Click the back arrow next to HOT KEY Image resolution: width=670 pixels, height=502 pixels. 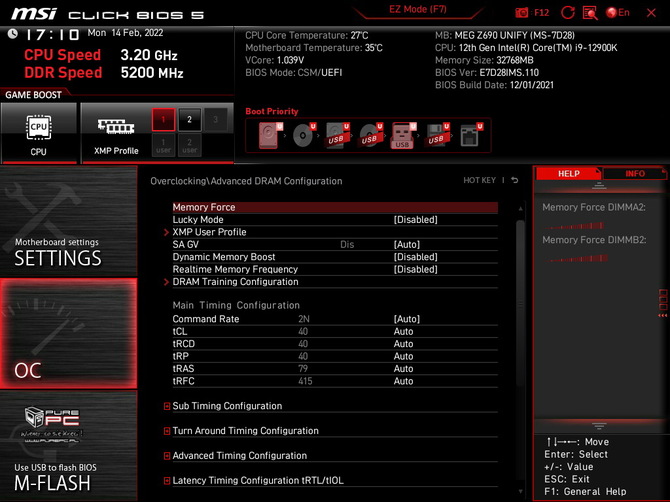click(x=515, y=181)
